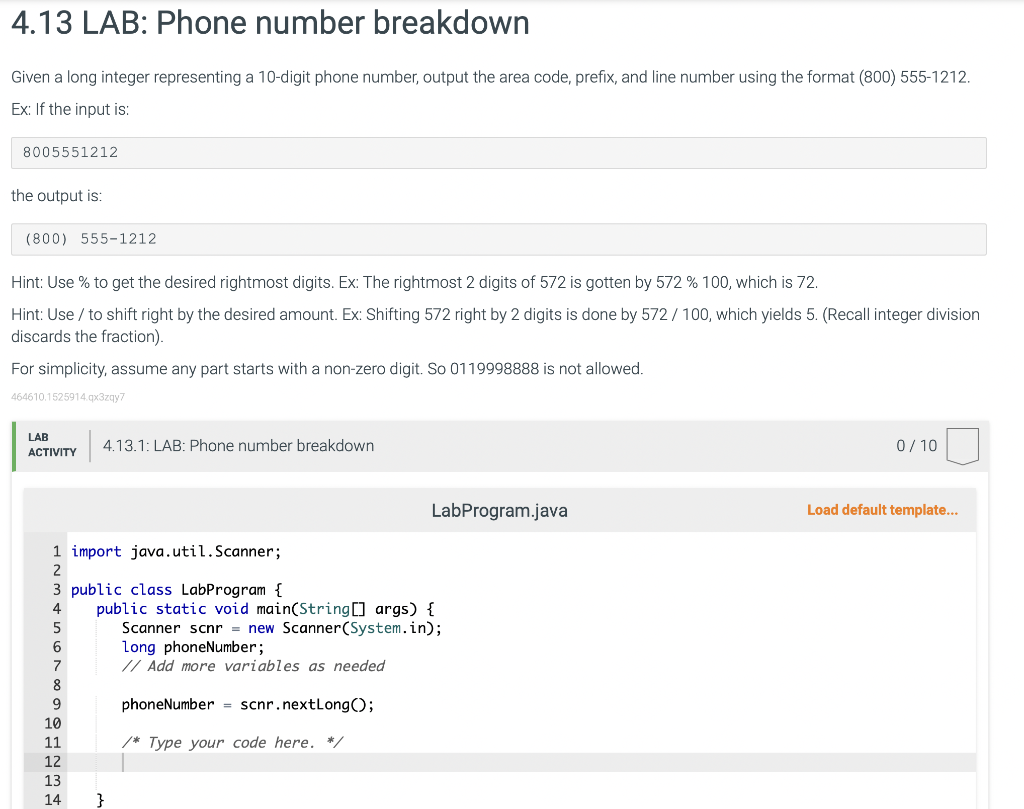1024x809 pixels.
Task: Click the Scanner scnr declaration line
Action: pos(280,628)
